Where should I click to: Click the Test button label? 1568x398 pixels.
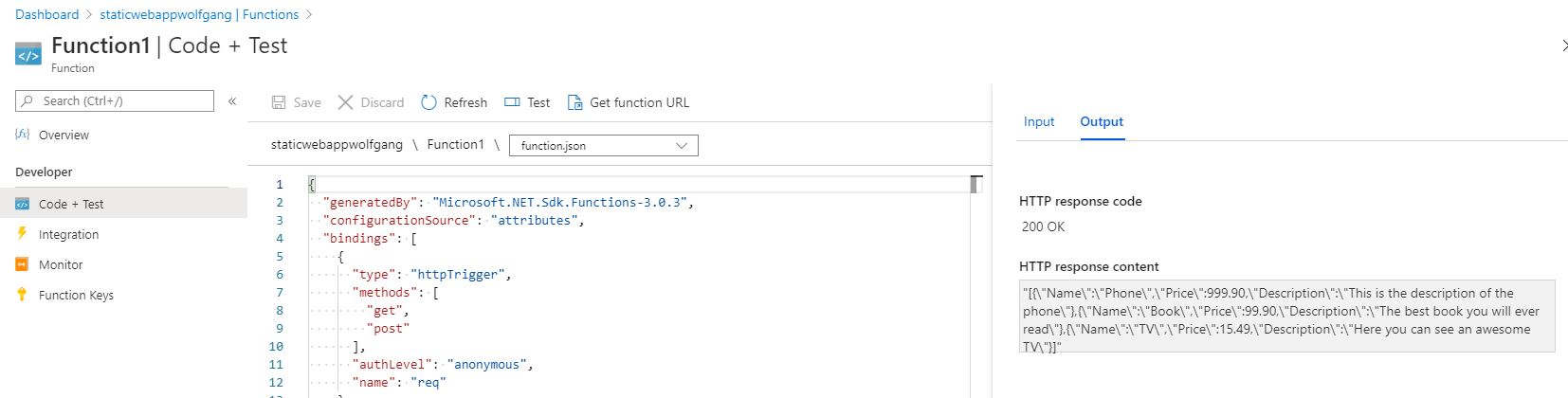click(538, 102)
